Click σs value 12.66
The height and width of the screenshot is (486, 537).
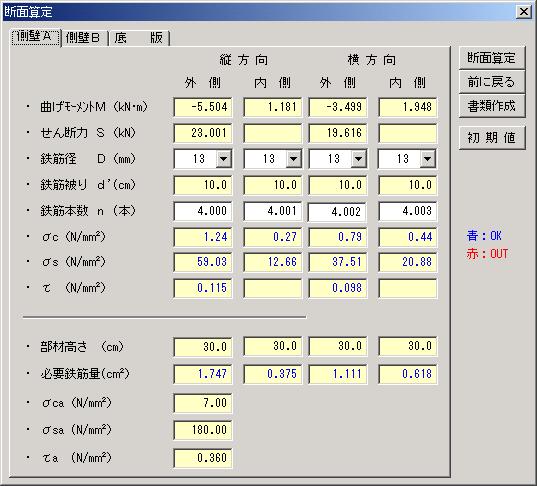tap(273, 262)
